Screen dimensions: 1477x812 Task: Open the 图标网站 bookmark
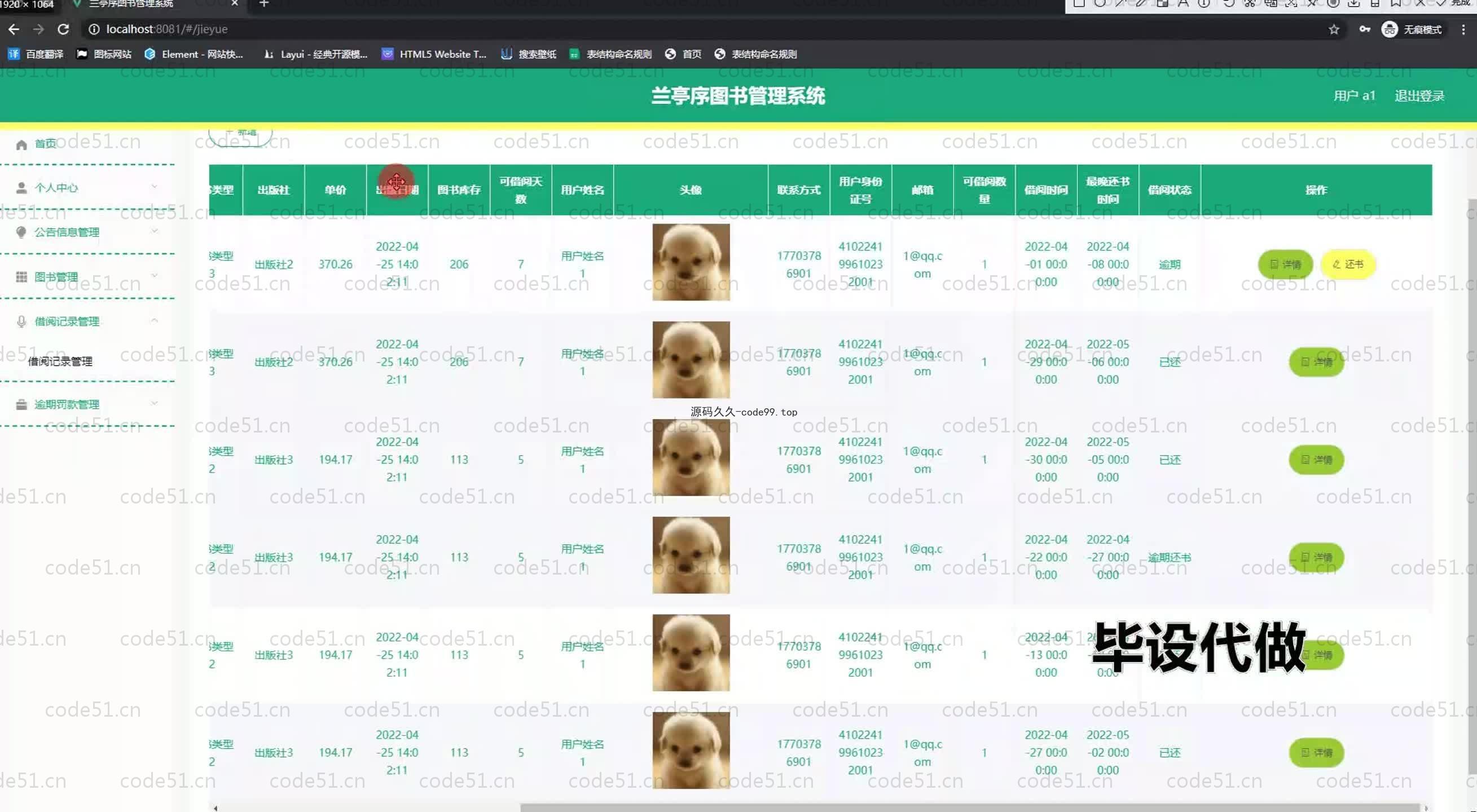click(x=104, y=54)
